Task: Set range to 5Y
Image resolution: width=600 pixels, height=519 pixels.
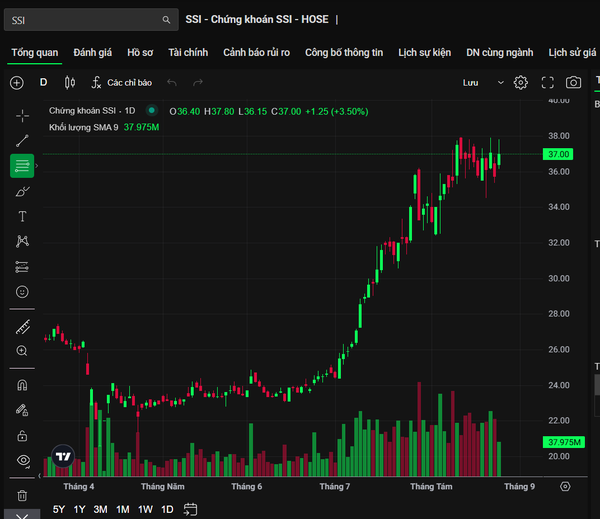Action: [x=59, y=509]
